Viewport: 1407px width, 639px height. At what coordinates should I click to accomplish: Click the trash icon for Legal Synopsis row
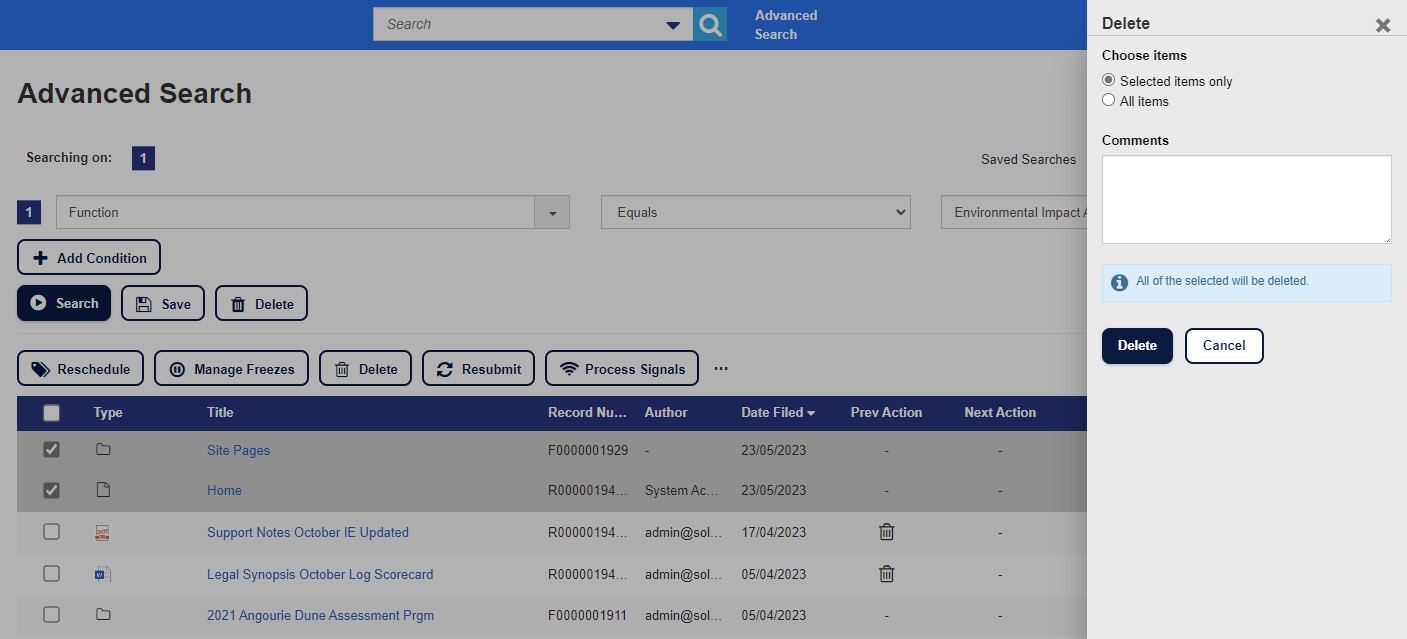[886, 574]
